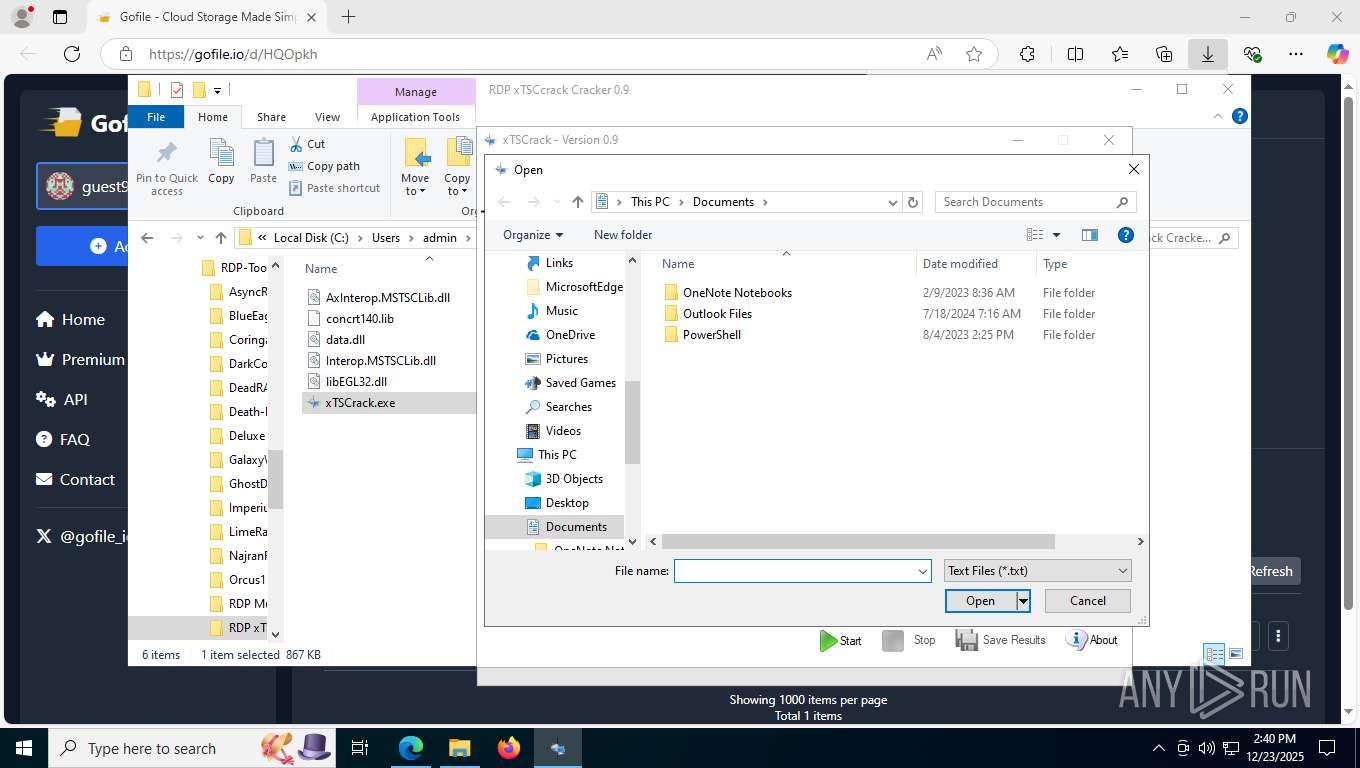Click Save Results in xTSCrack window
Image resolution: width=1360 pixels, height=768 pixels.
click(x=1000, y=640)
